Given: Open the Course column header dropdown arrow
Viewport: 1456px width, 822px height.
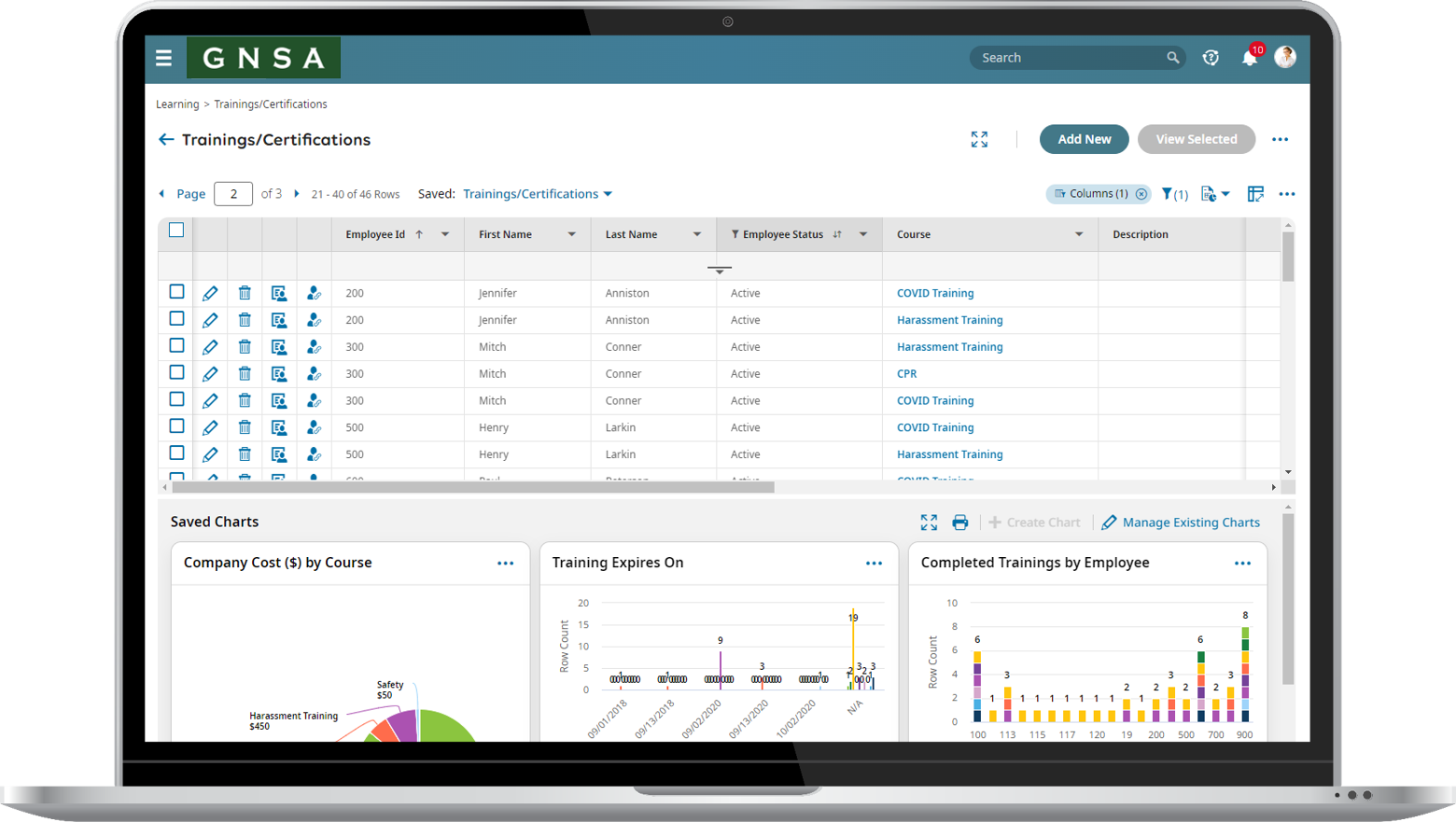Looking at the screenshot, I should [1079, 234].
